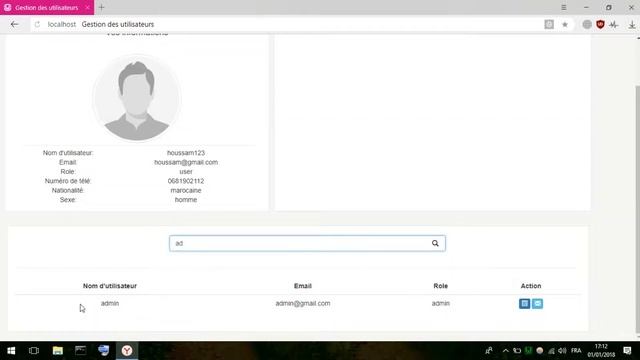This screenshot has height=360, width=640.
Task: Go back with the browser back arrow
Action: point(15,24)
